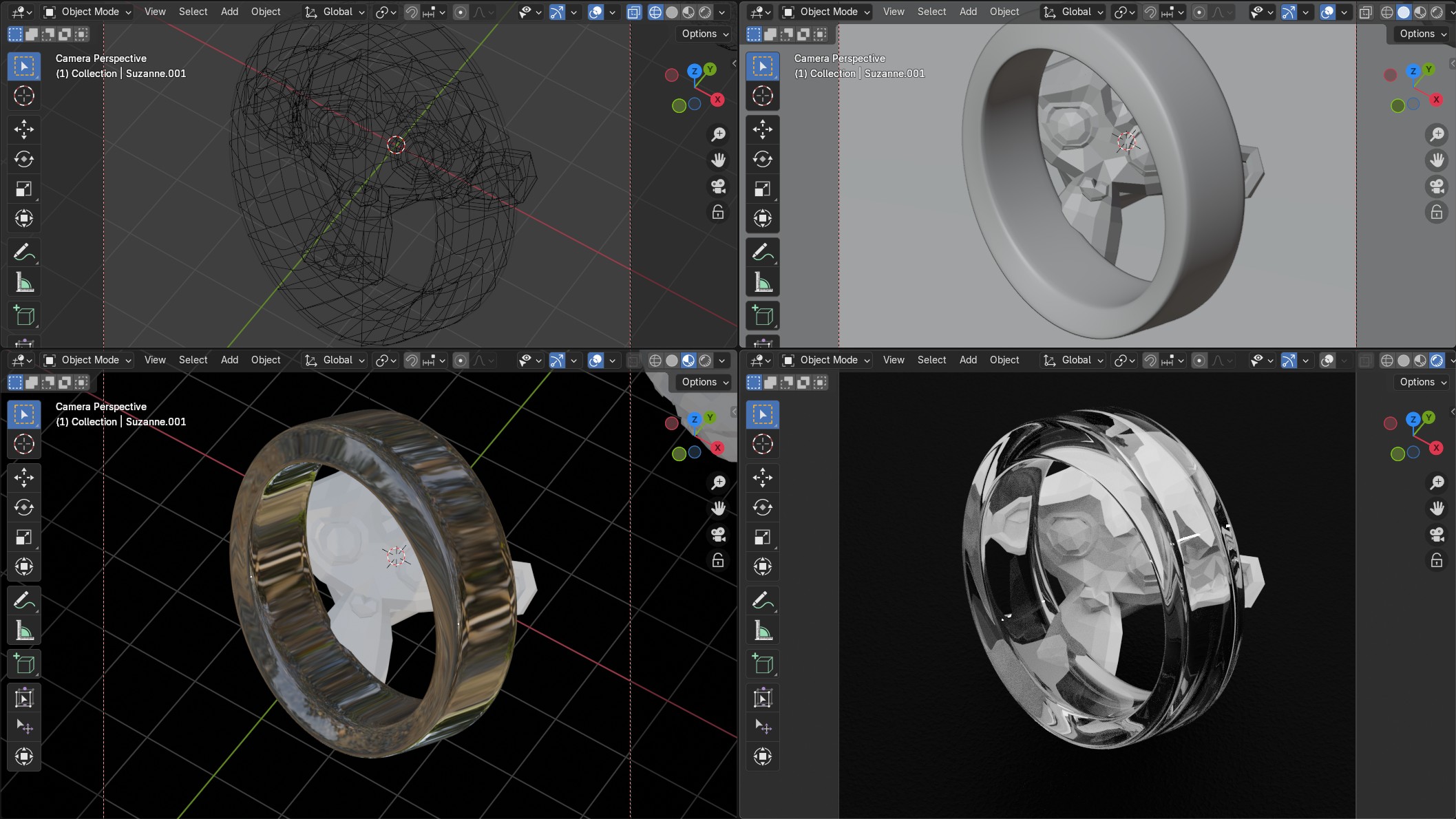Screen dimensions: 1456x819
Task: Select the Add Cube tool in top-left viewport
Action: click(24, 316)
